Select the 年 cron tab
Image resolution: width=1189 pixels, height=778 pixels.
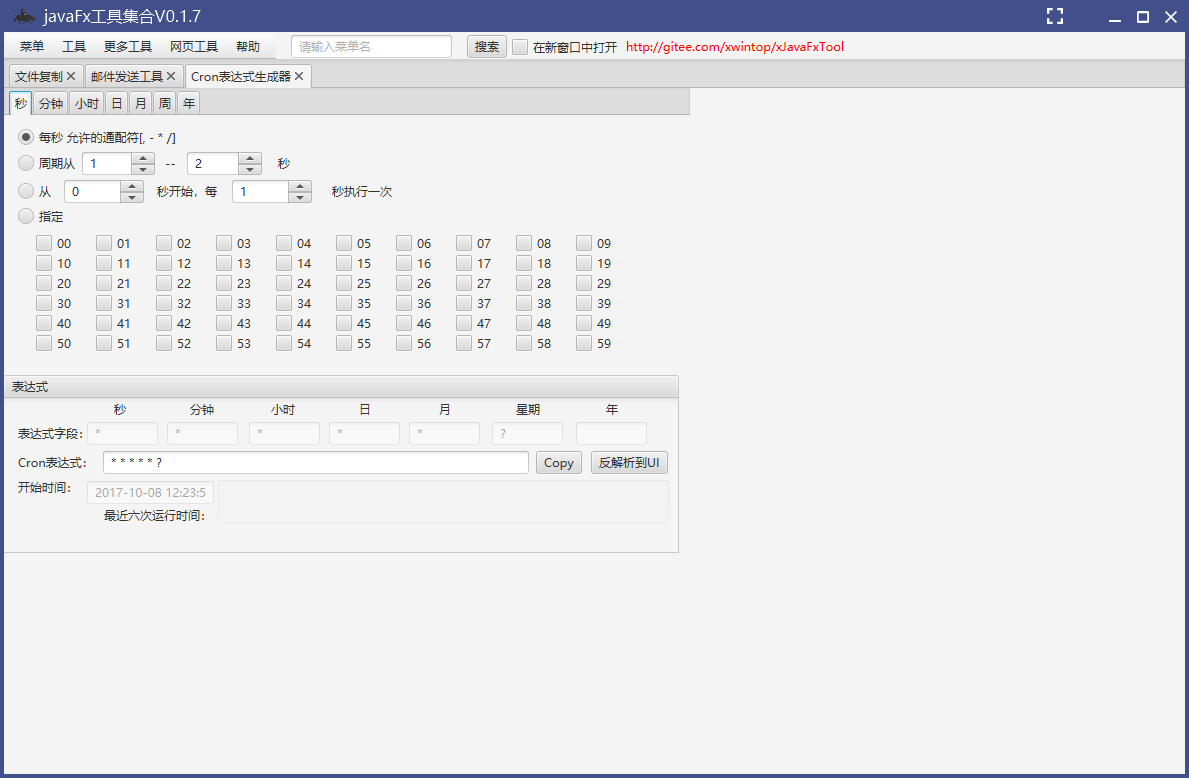(x=189, y=103)
